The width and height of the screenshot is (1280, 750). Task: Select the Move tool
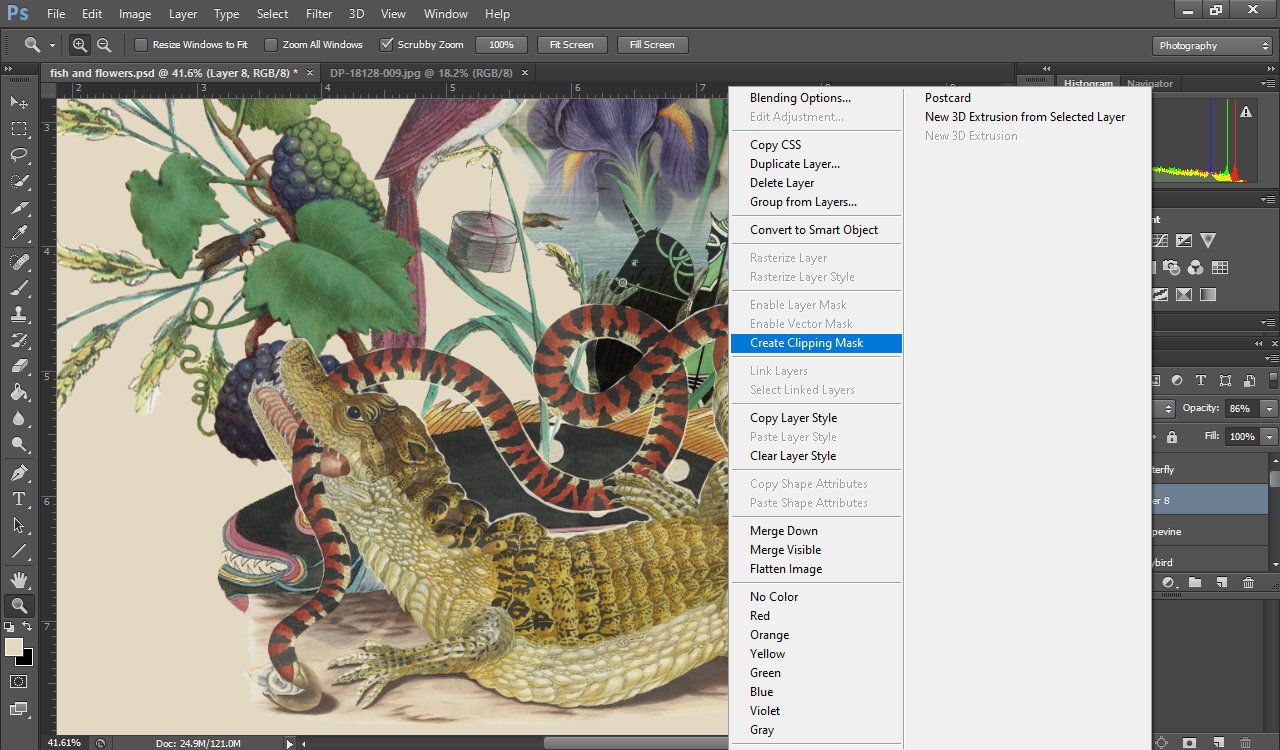(x=19, y=102)
